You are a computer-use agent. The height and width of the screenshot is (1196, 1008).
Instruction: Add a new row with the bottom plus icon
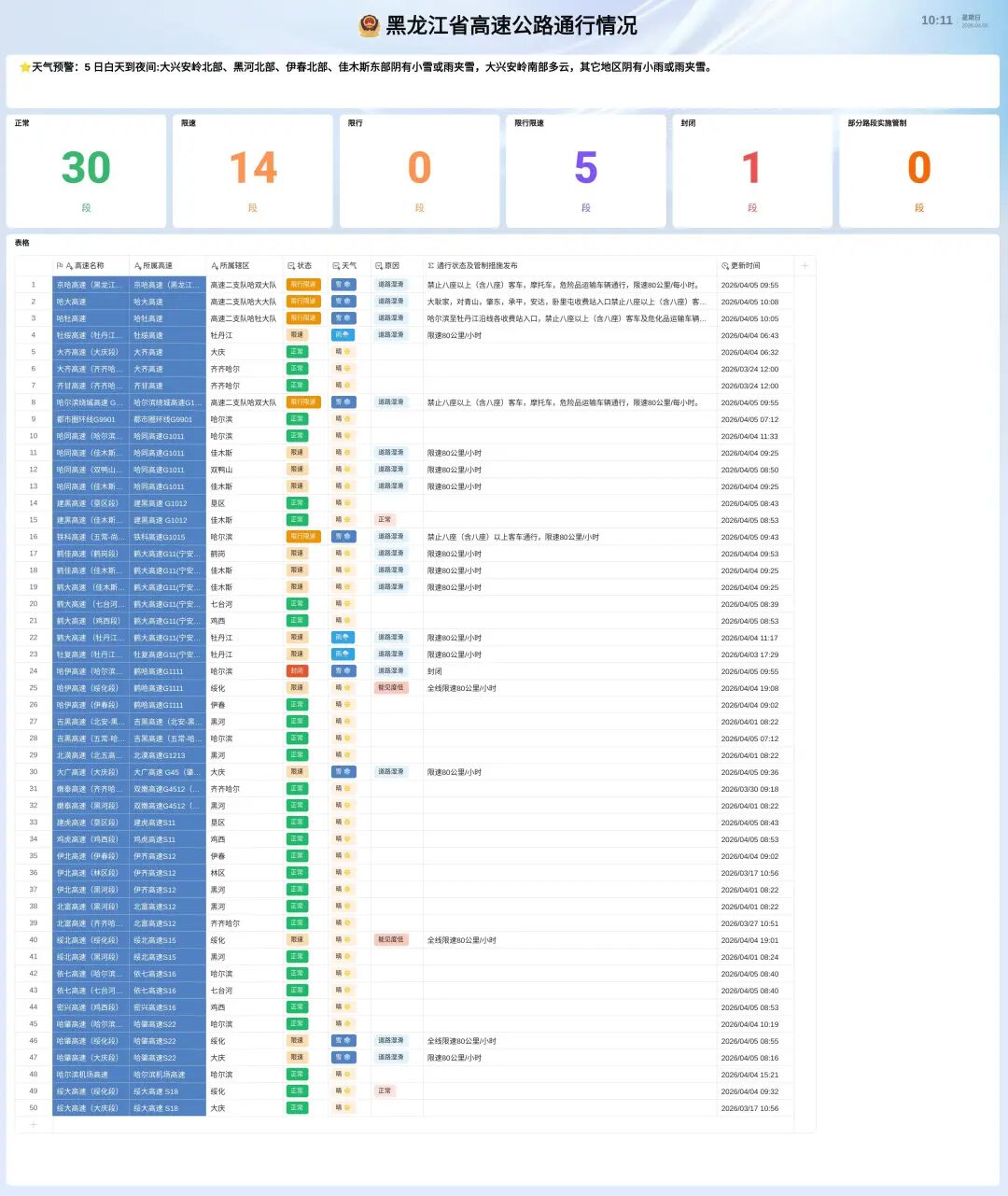coord(34,1125)
